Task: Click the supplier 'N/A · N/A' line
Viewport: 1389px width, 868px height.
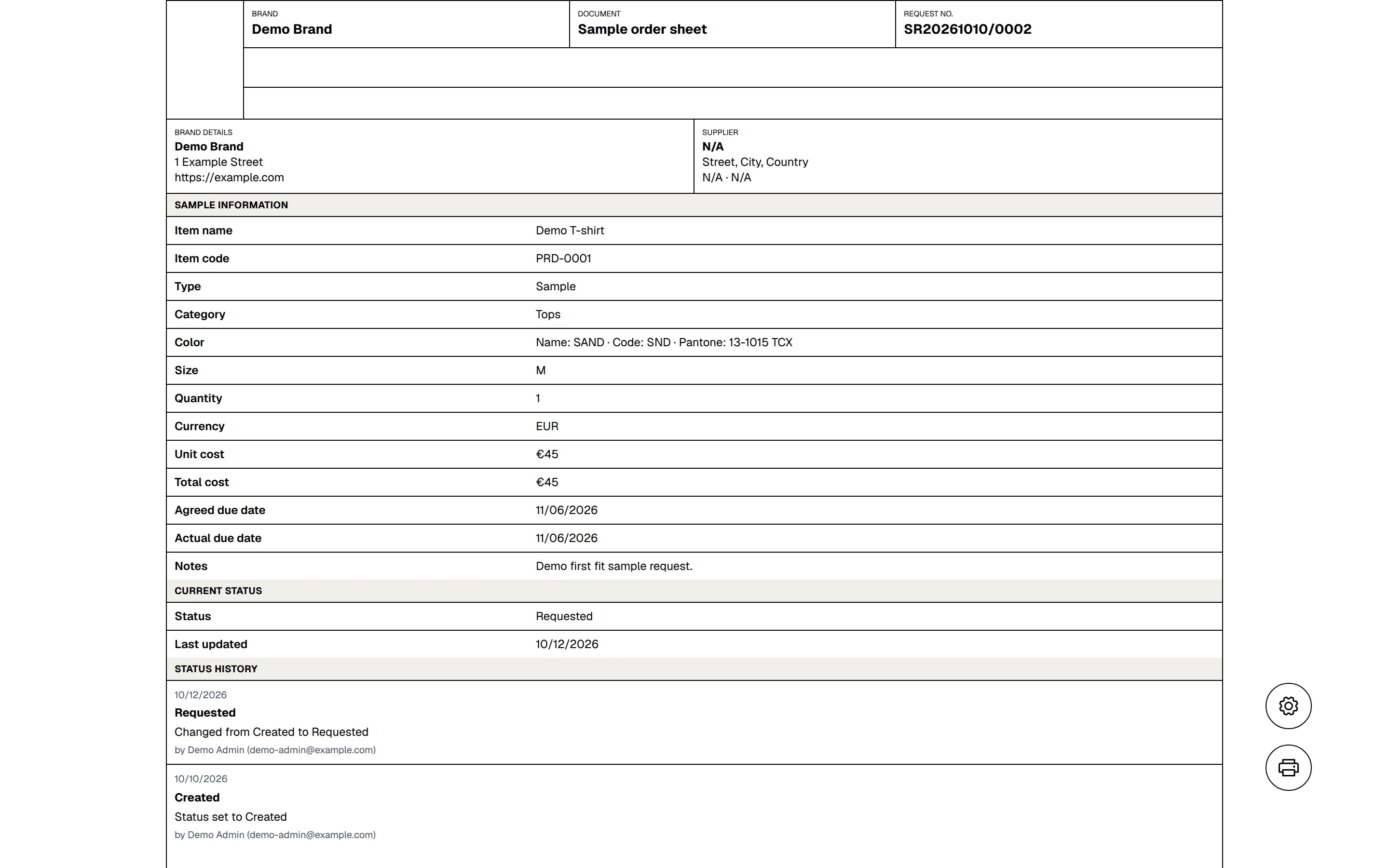Action: click(726, 177)
